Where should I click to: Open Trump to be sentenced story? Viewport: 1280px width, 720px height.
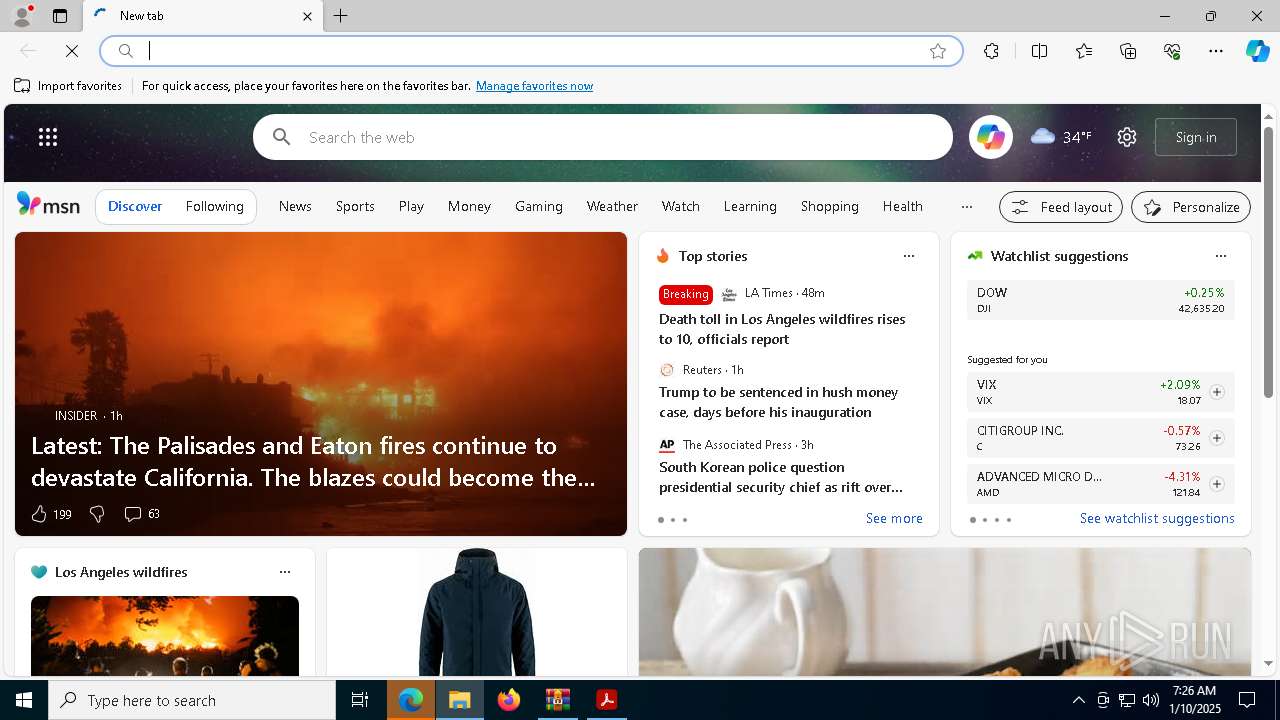coord(779,402)
